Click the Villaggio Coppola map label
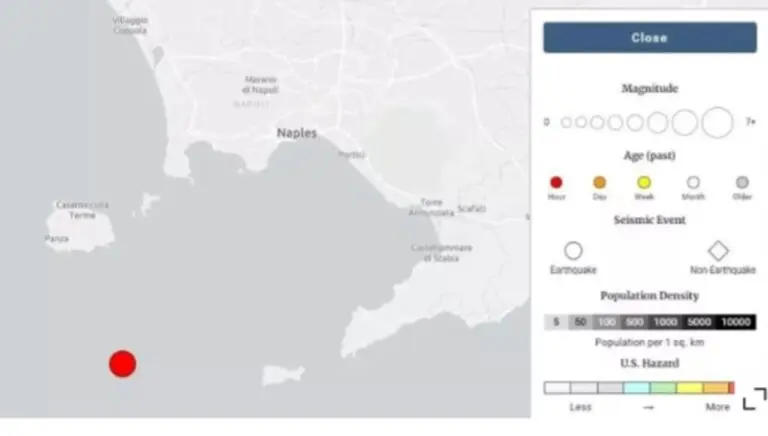The width and height of the screenshot is (768, 436). [x=130, y=25]
